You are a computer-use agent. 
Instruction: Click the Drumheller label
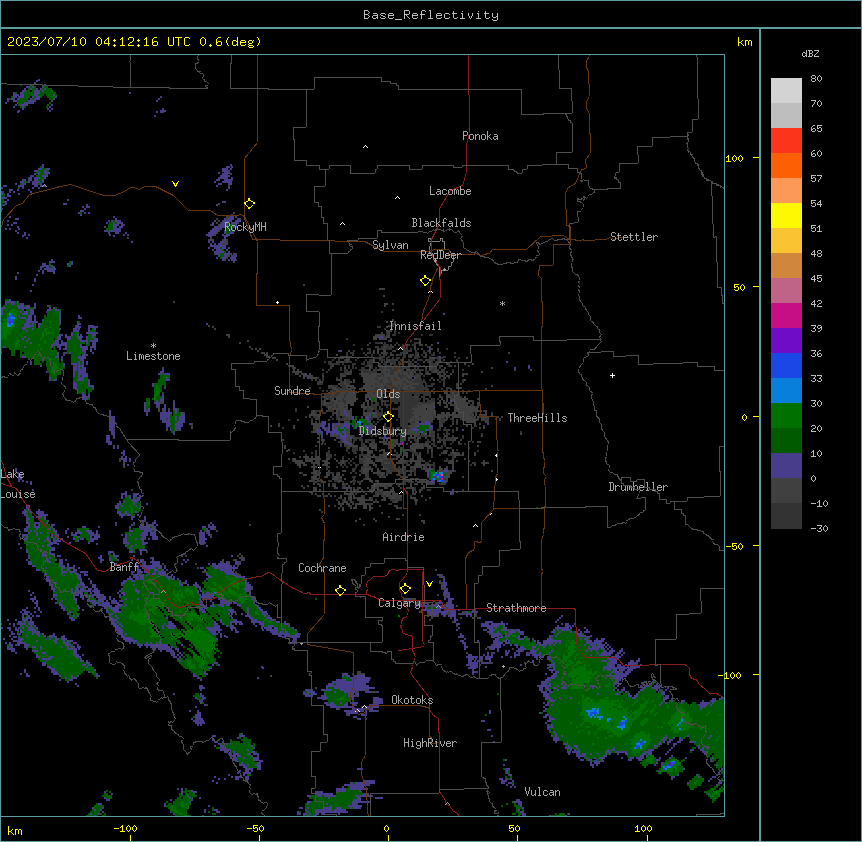click(638, 487)
